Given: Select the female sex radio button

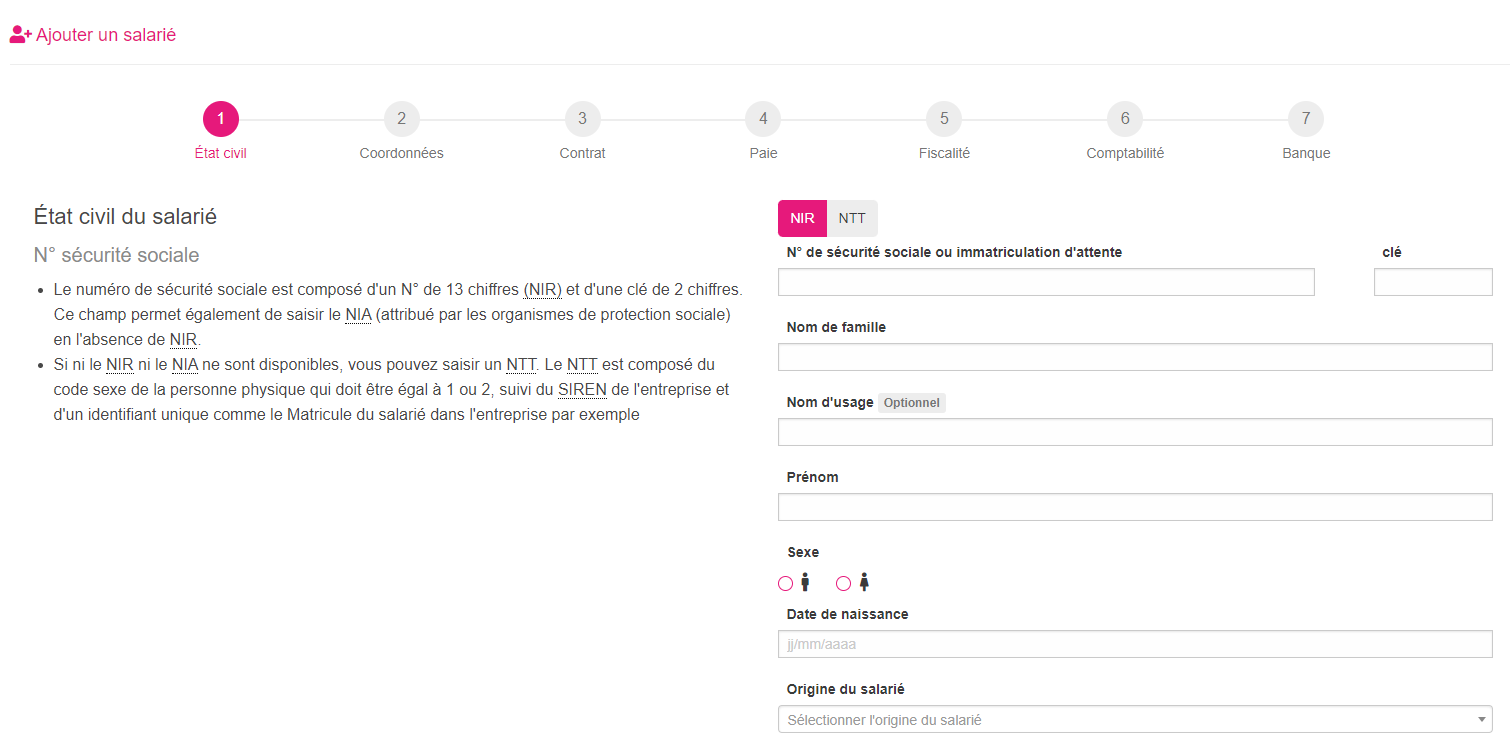Looking at the screenshot, I should [843, 583].
